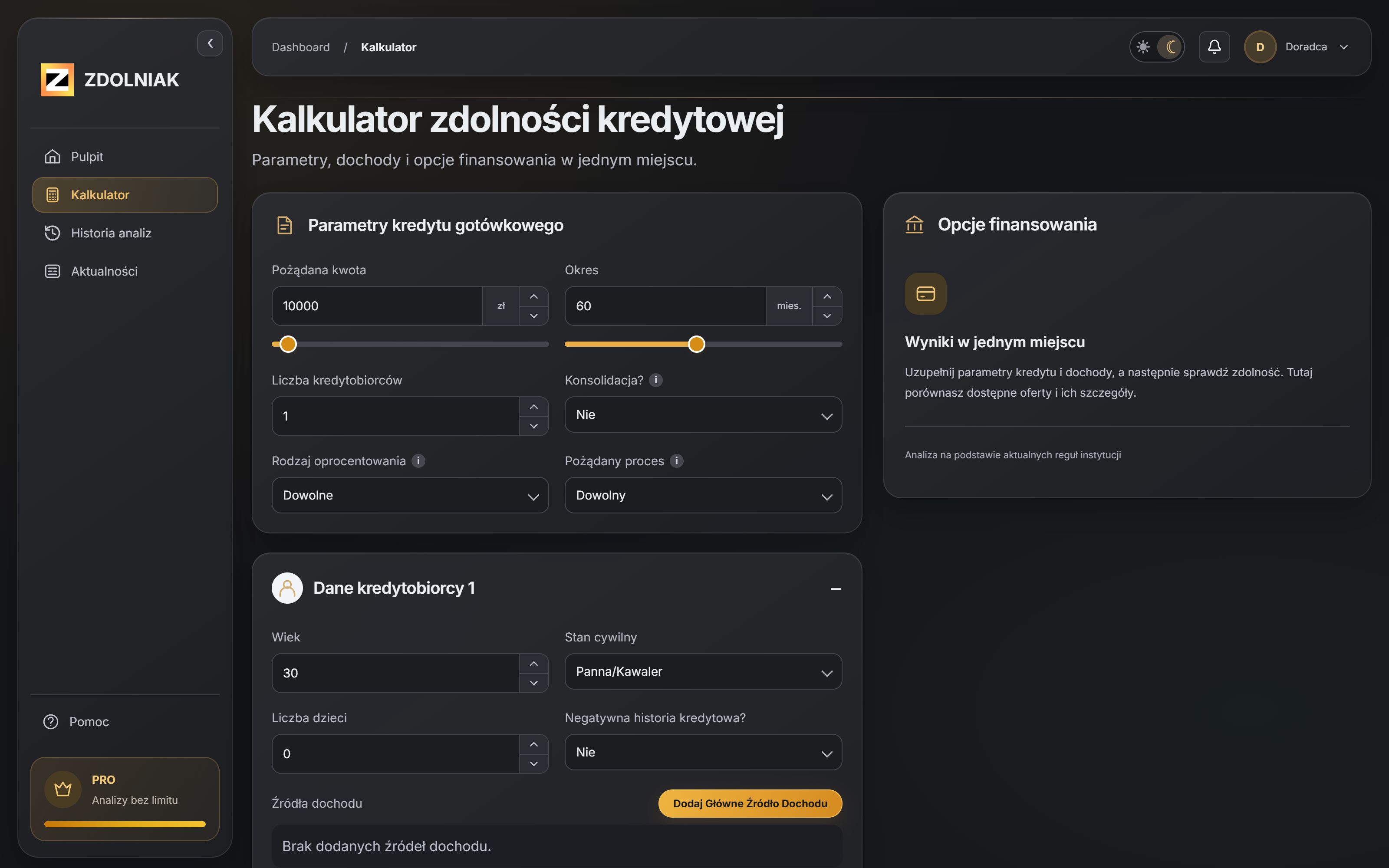1389x868 pixels.
Task: Click the Okres slider handle
Action: click(x=696, y=344)
